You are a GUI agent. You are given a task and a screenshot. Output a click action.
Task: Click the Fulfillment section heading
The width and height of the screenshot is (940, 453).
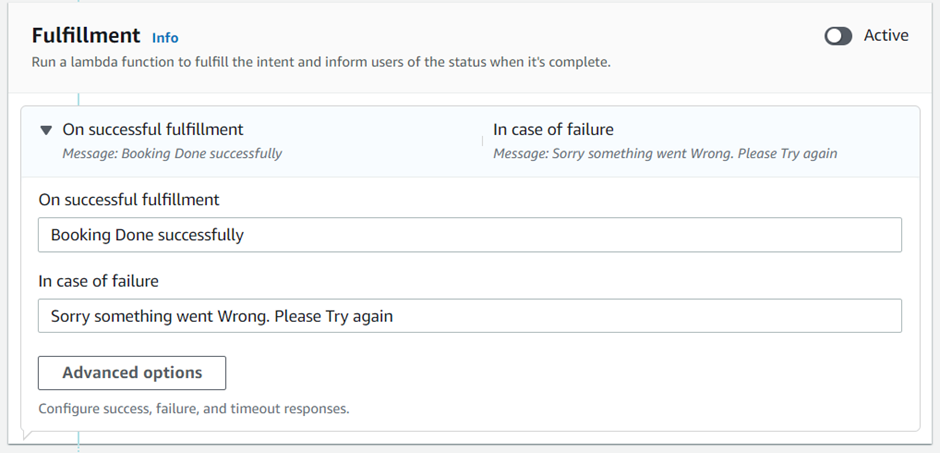pyautogui.click(x=86, y=36)
